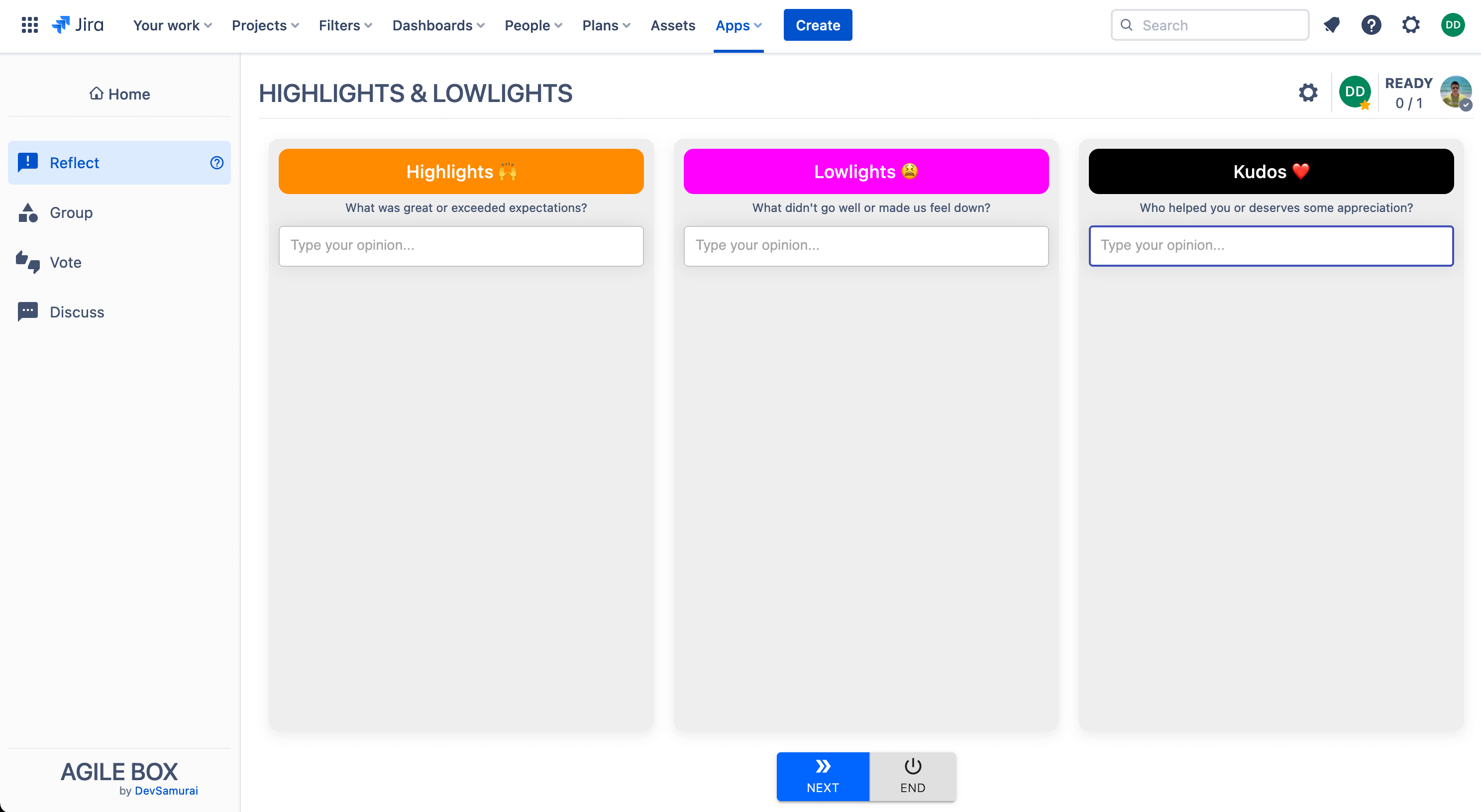Click the retro settings gear icon
Viewport: 1481px width, 812px height.
(x=1309, y=92)
